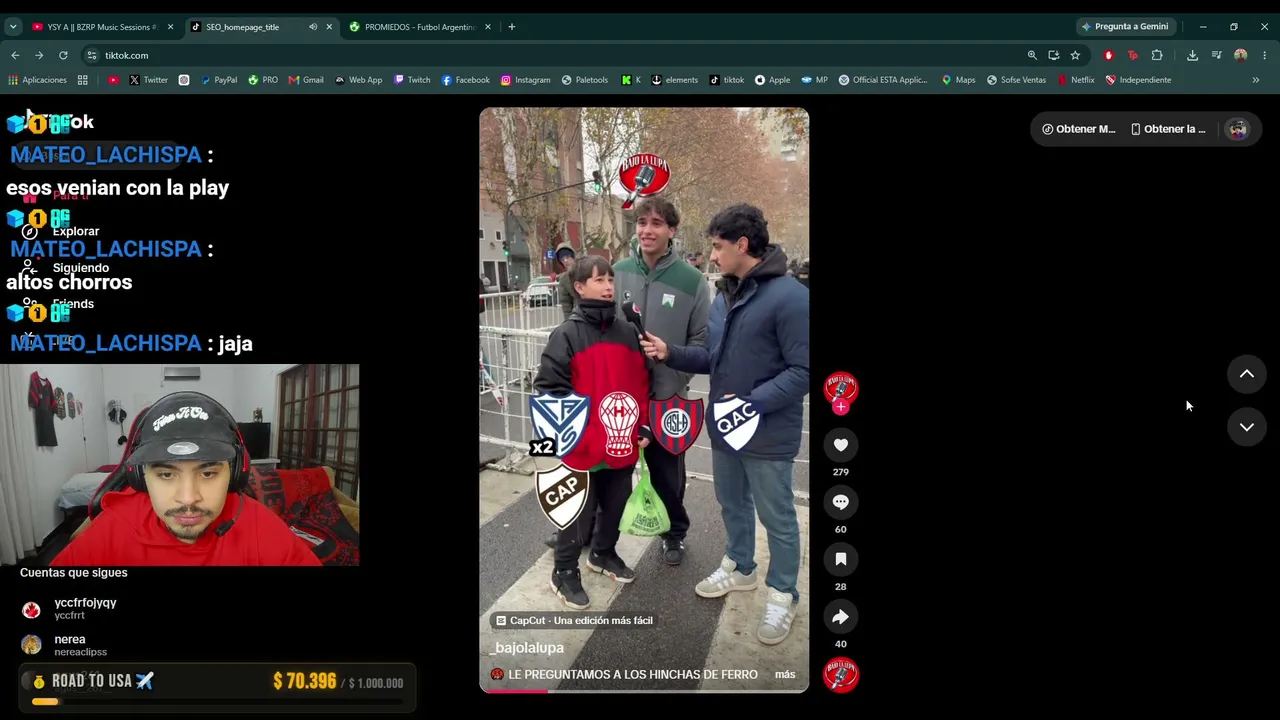Open the Chrome extensions puzzle icon
Screen dimensions: 1280x720
coord(1157,55)
